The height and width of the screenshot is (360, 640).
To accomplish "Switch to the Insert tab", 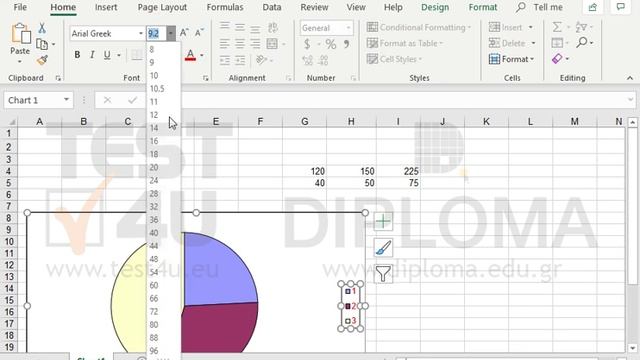I will pos(106,7).
